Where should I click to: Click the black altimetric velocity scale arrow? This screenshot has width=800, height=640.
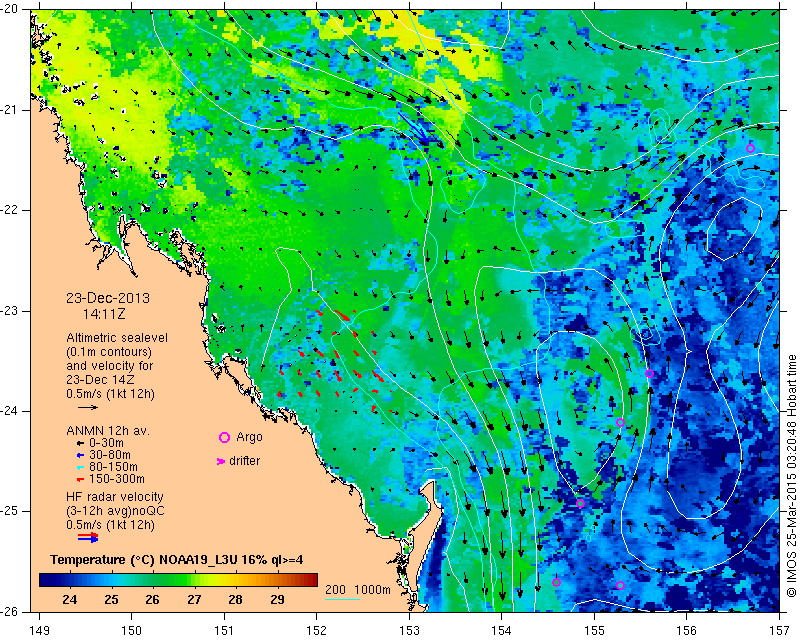pyautogui.click(x=88, y=407)
